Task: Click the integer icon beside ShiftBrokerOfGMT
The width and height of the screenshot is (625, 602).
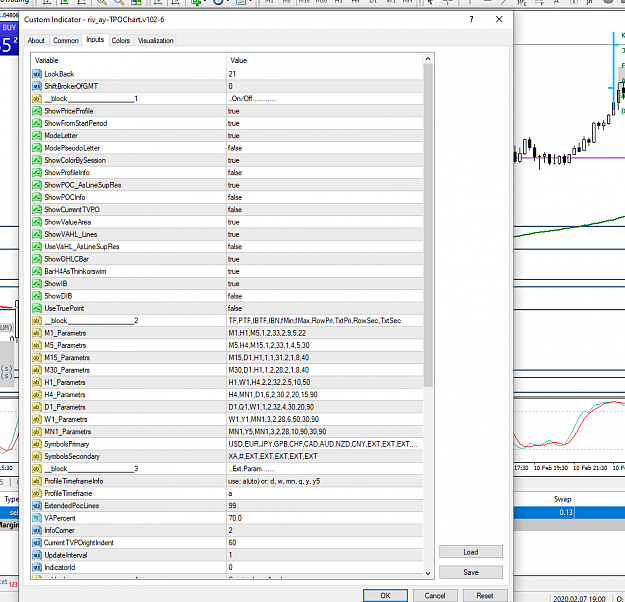Action: pyautogui.click(x=37, y=87)
